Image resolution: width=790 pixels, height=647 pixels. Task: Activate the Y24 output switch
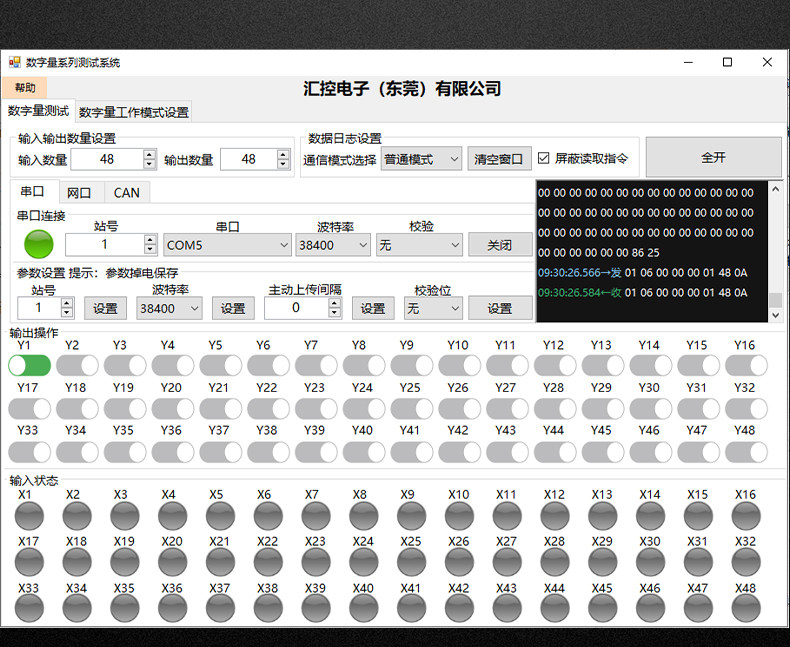click(x=364, y=409)
